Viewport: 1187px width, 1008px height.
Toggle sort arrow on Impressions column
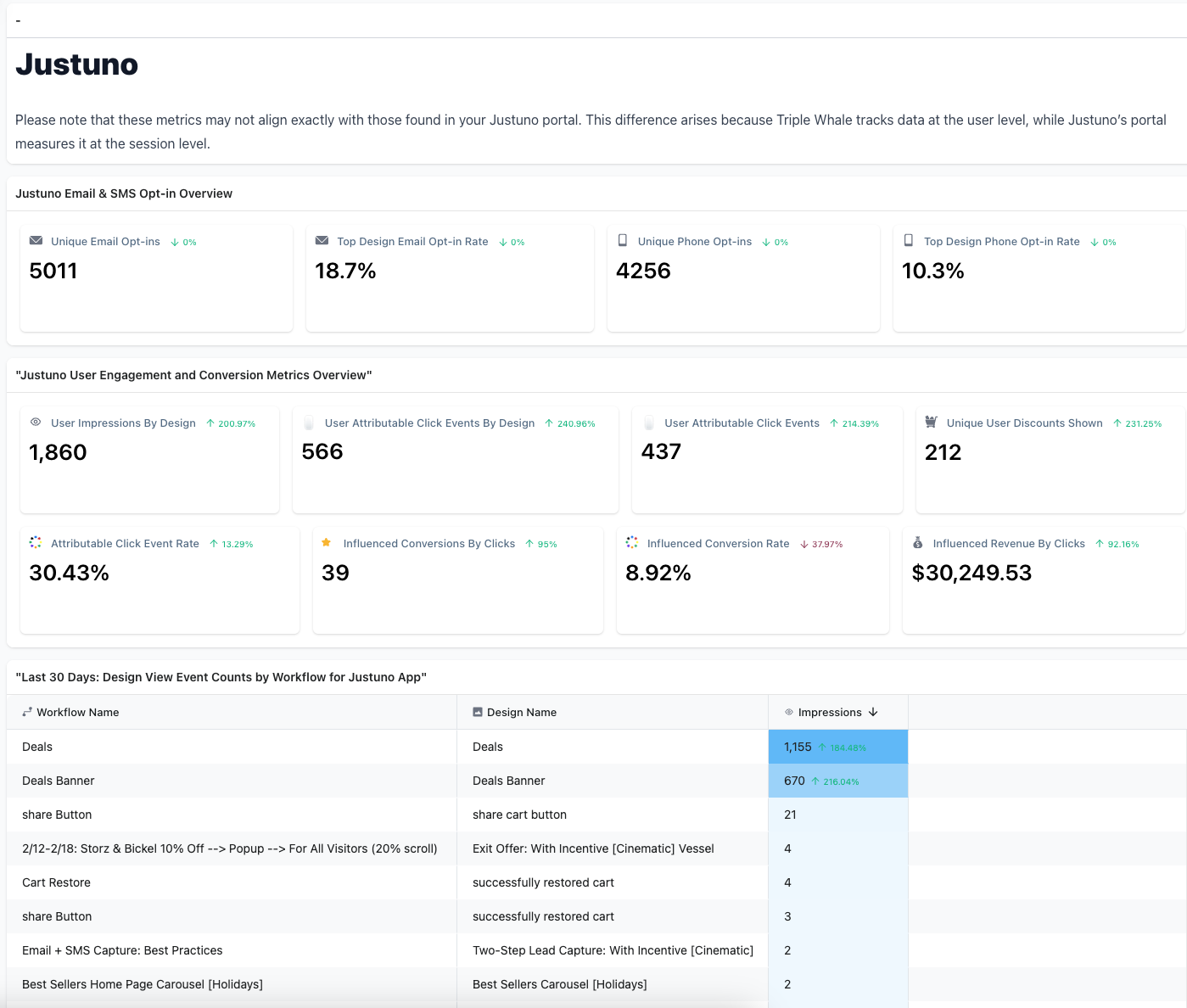(873, 713)
